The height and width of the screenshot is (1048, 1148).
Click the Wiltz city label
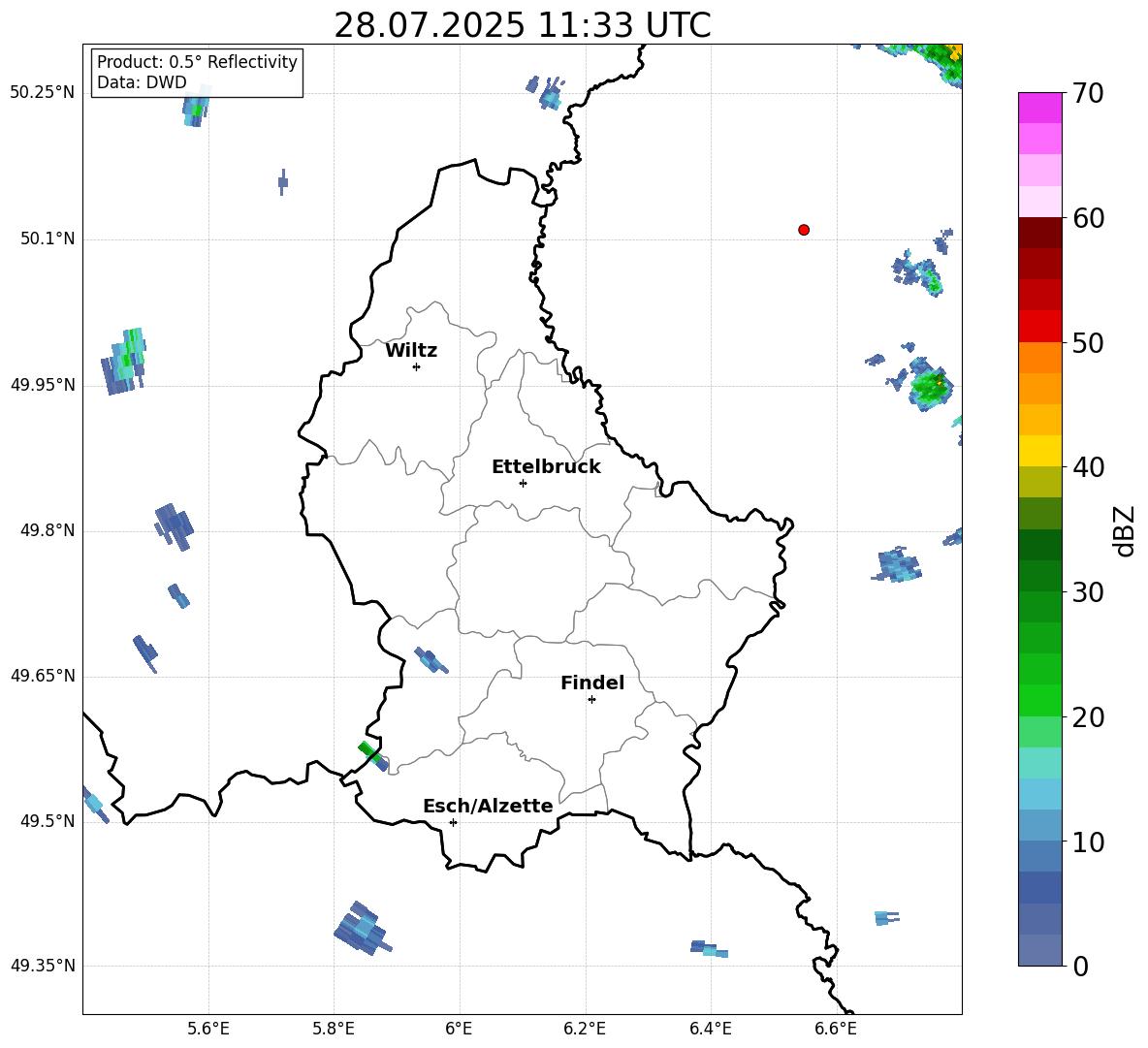click(x=411, y=351)
